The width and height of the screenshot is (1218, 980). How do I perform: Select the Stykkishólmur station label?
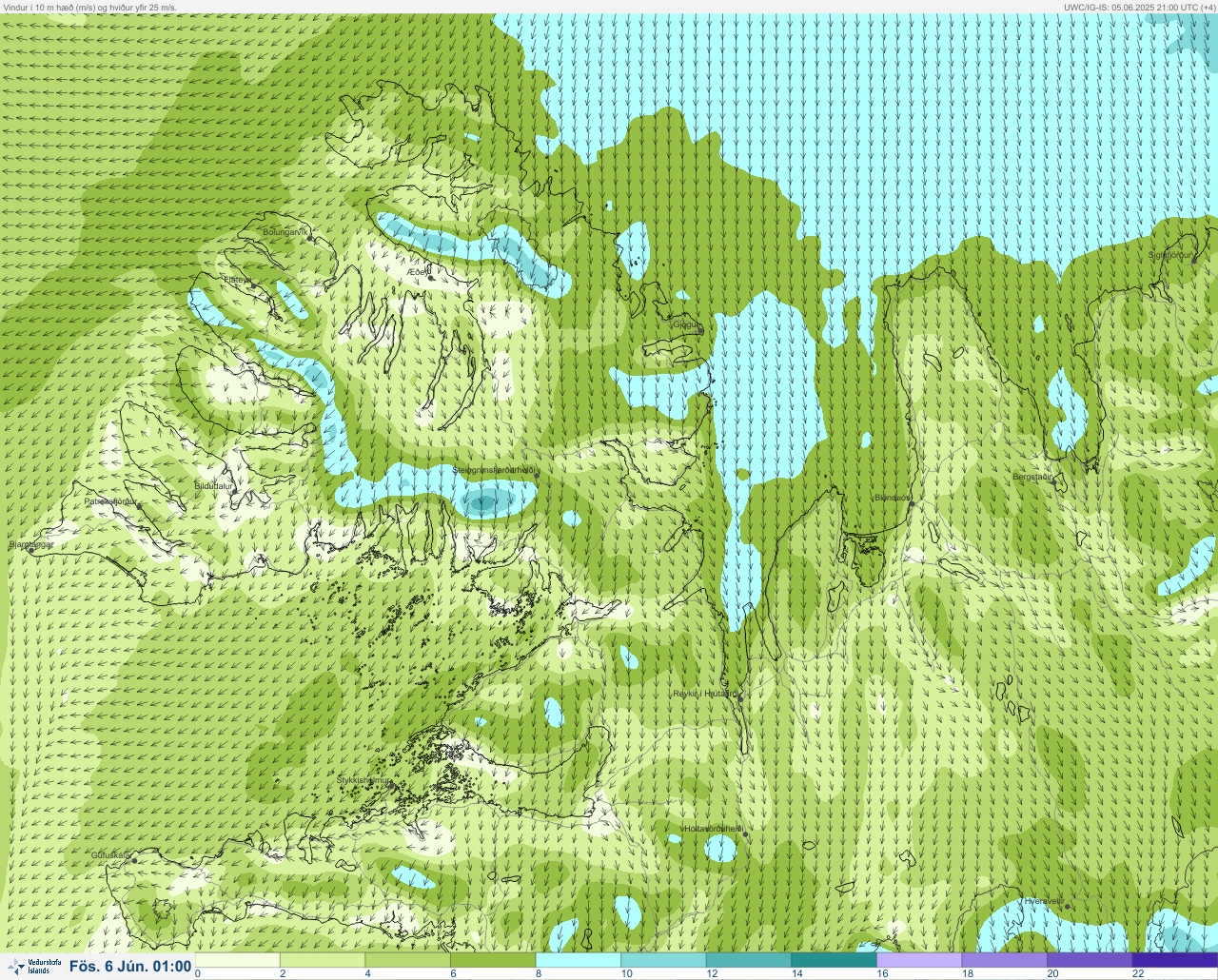coord(363,780)
